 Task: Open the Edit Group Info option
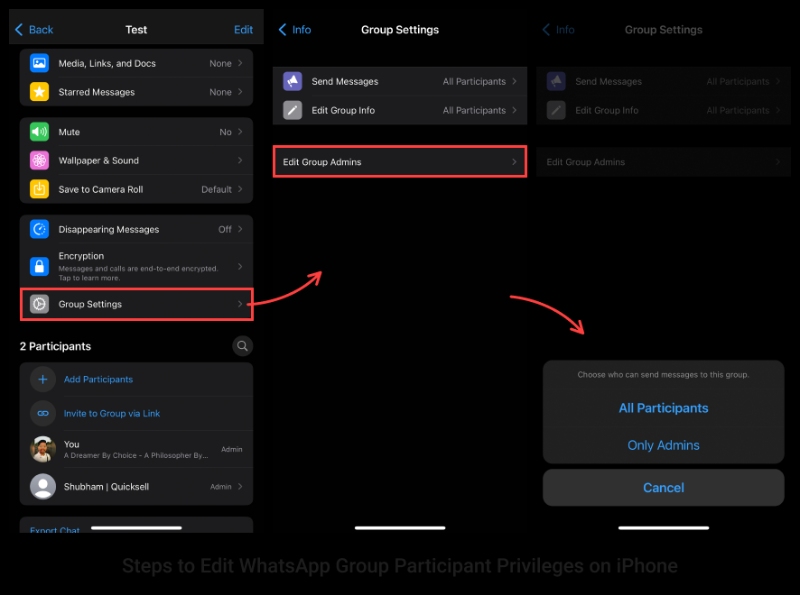click(x=399, y=110)
